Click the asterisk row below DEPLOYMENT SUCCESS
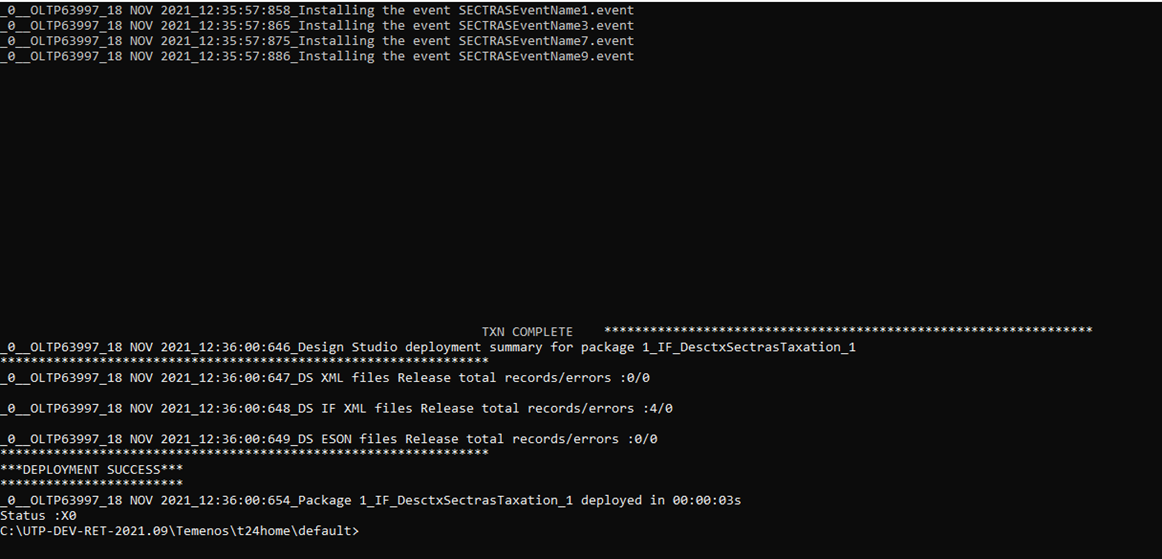 point(91,484)
